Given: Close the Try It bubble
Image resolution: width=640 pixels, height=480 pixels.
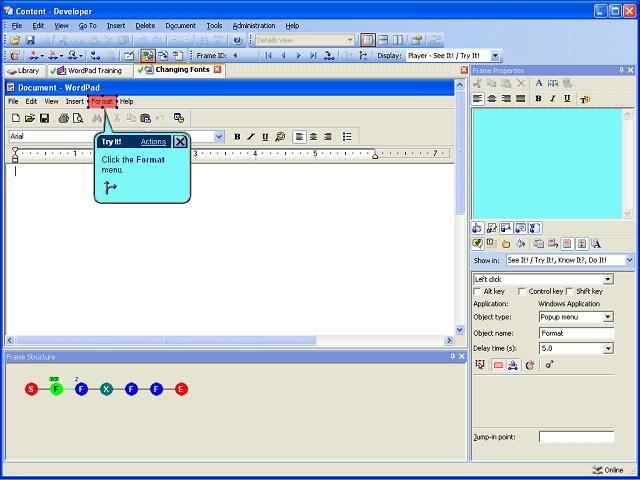Looking at the screenshot, I should [180, 142].
